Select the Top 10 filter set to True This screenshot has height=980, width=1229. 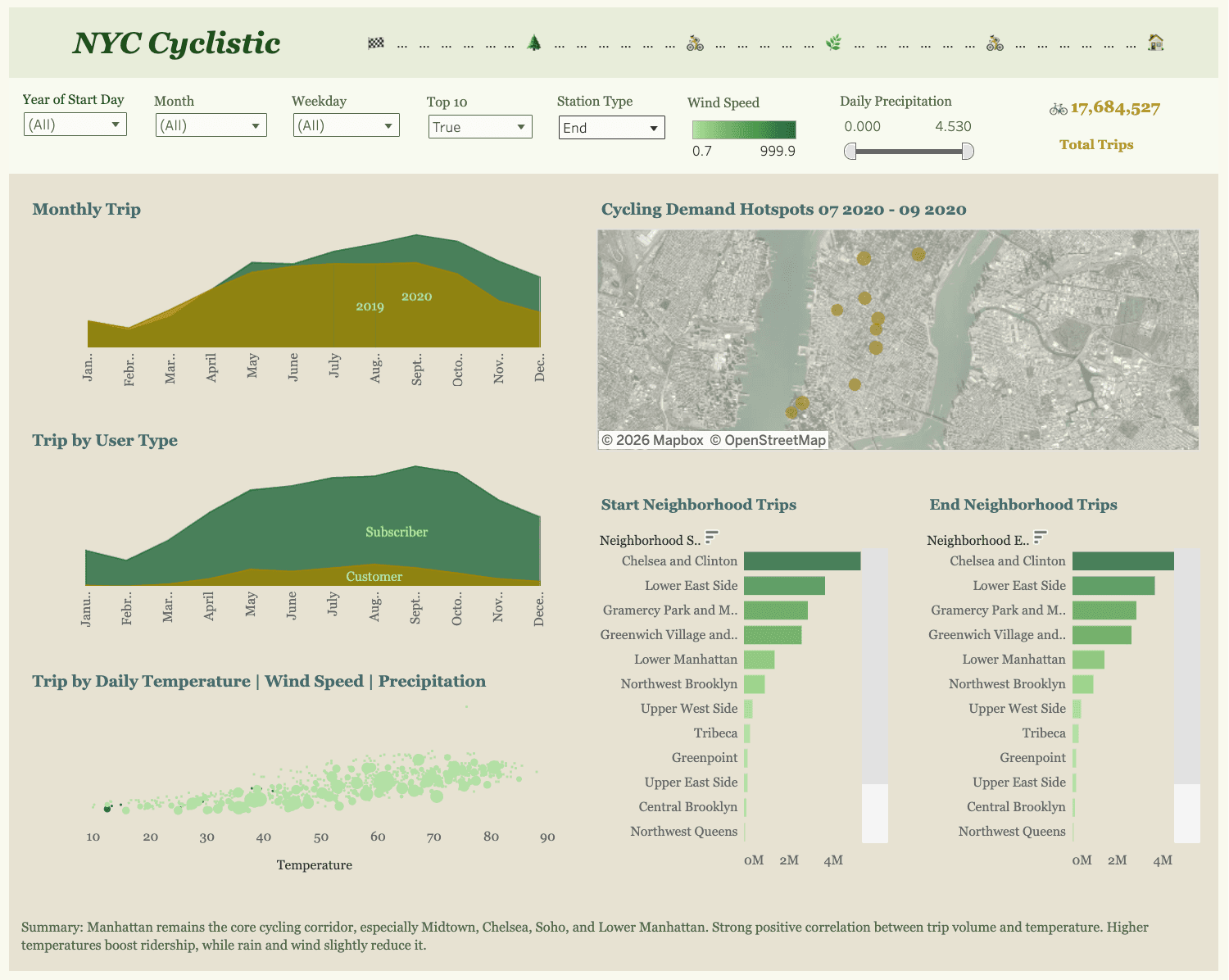479,127
